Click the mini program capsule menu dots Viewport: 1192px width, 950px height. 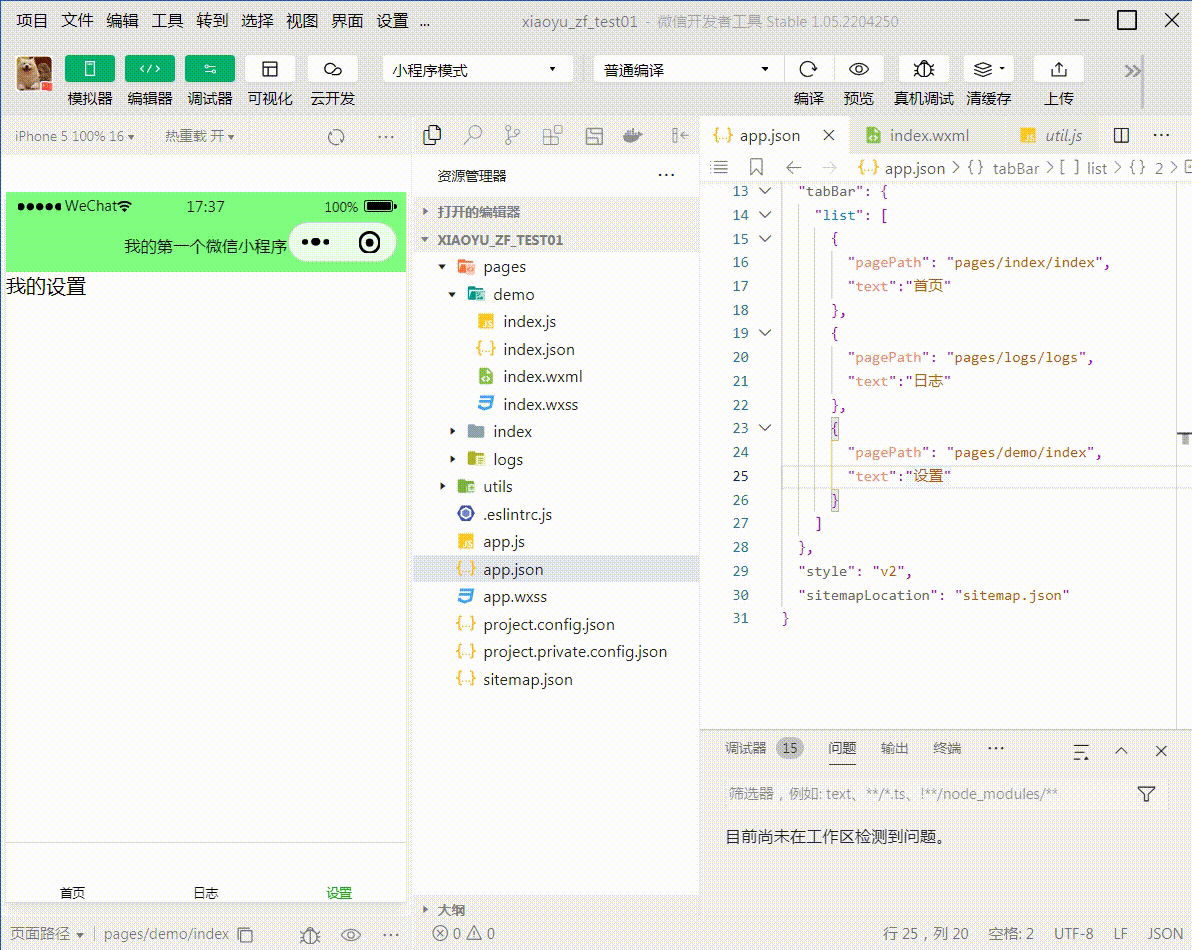tap(315, 242)
